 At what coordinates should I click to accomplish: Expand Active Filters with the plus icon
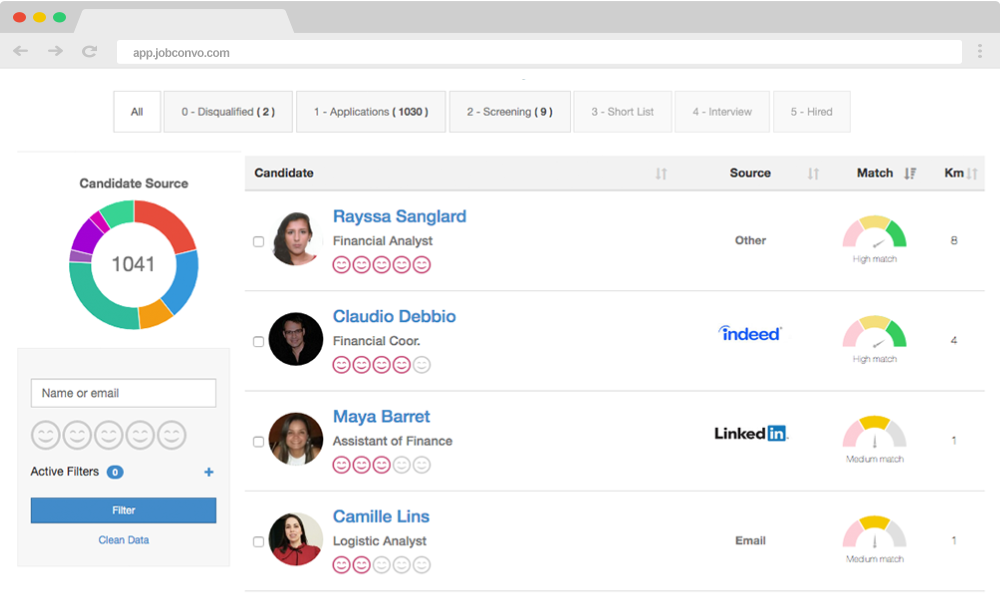(208, 471)
